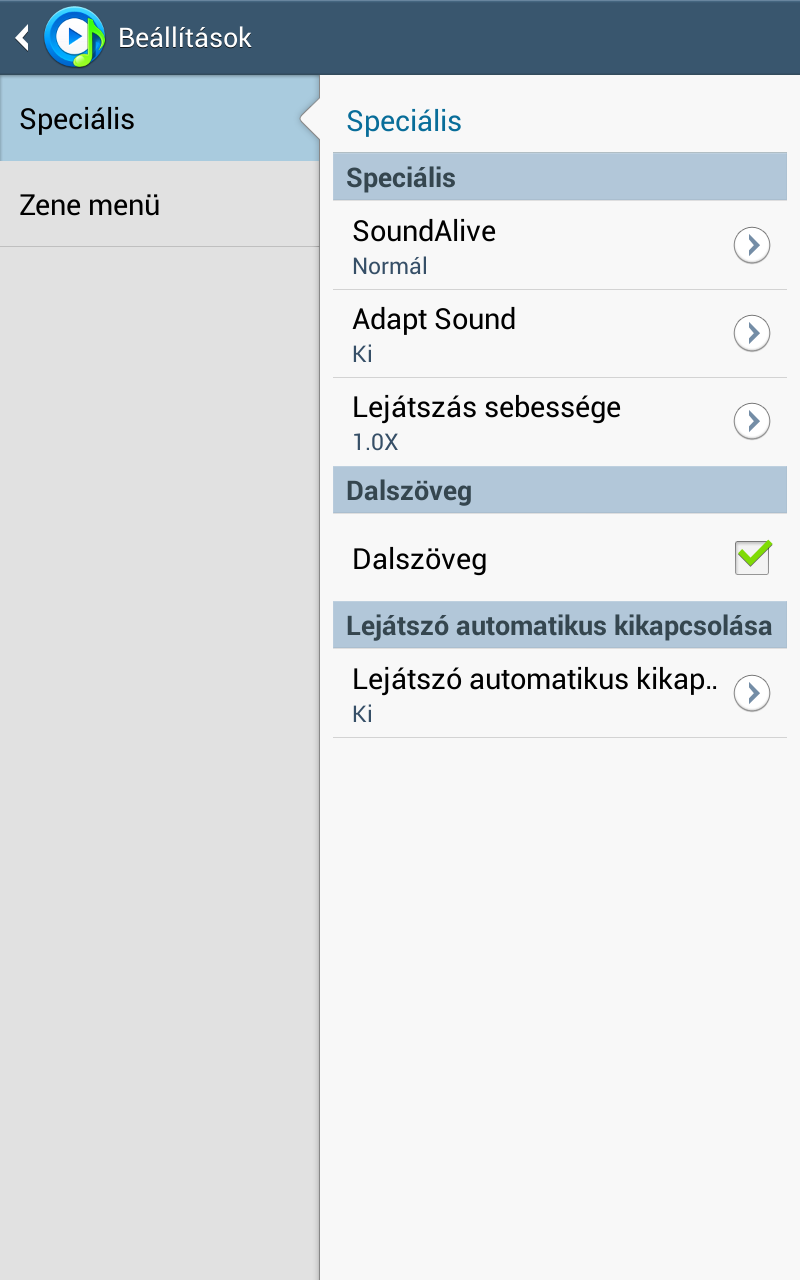
Task: Click the Lejátszó automatikus kikapcsolása section header
Action: 559,626
